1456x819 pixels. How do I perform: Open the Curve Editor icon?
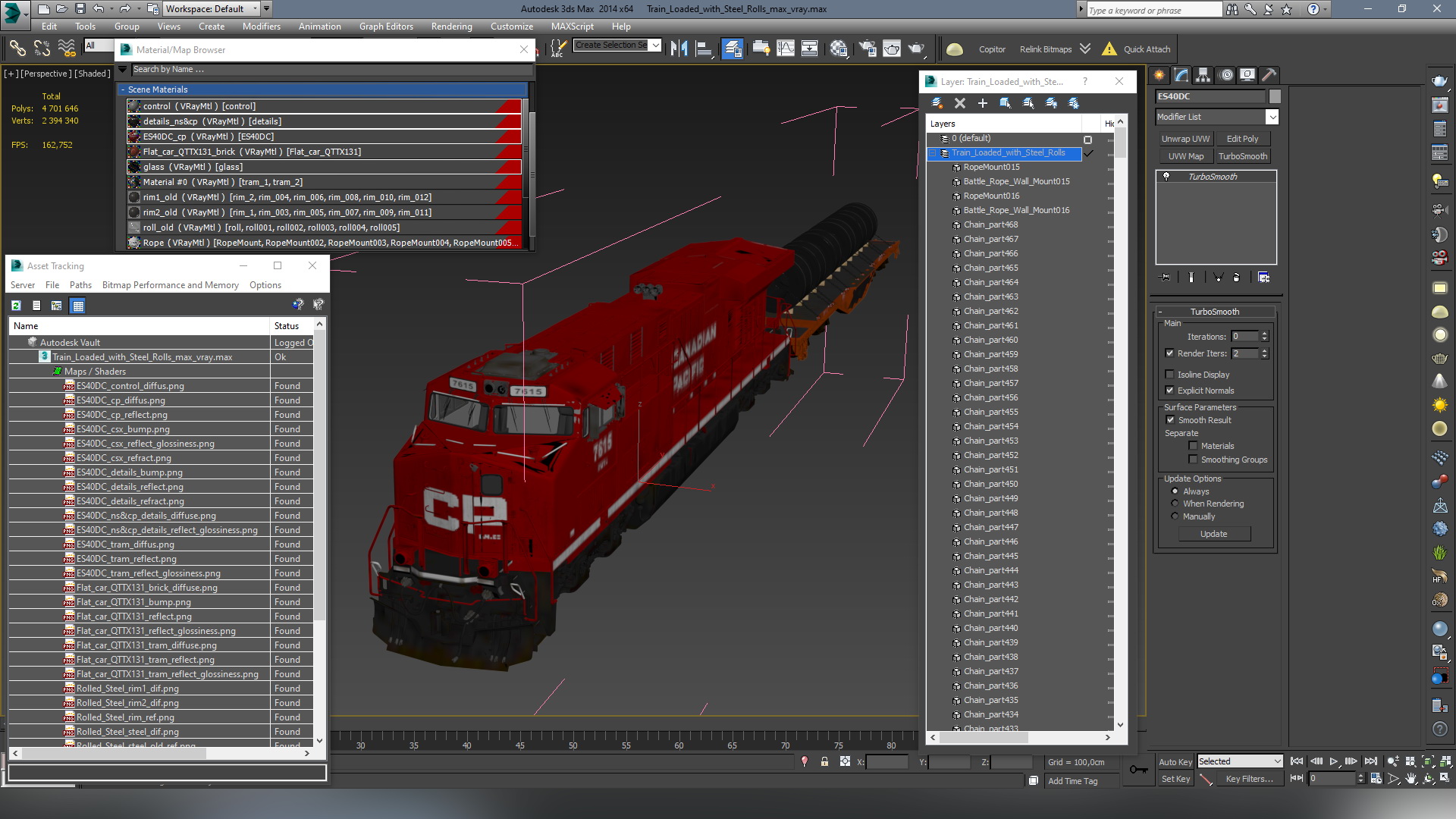tap(786, 49)
